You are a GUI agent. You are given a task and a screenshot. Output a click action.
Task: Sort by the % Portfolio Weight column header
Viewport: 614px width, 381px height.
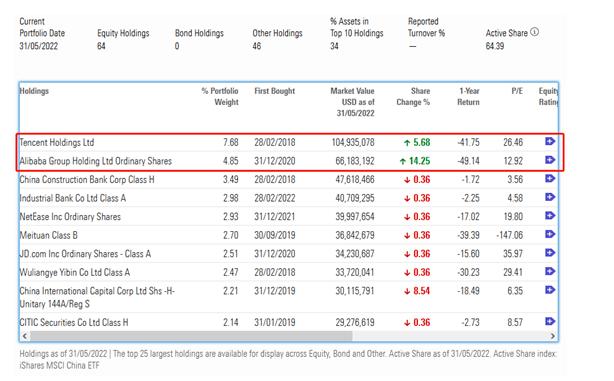(x=220, y=96)
